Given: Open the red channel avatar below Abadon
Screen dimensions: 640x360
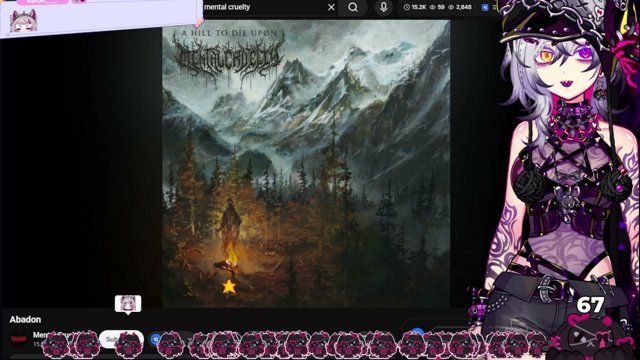Looking at the screenshot, I should coord(18,339).
